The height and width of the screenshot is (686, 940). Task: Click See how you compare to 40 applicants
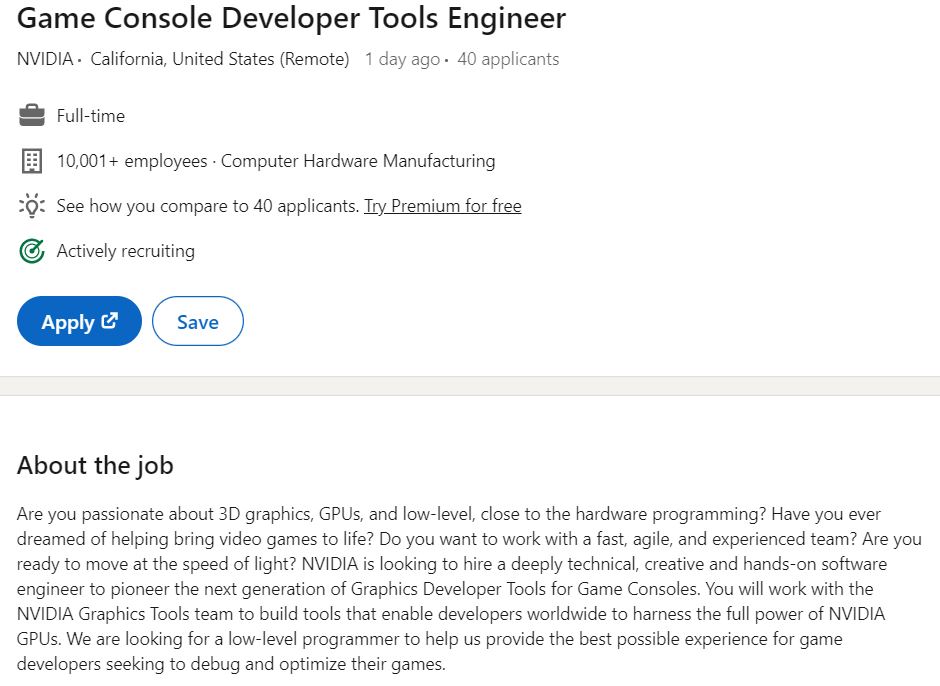208,206
